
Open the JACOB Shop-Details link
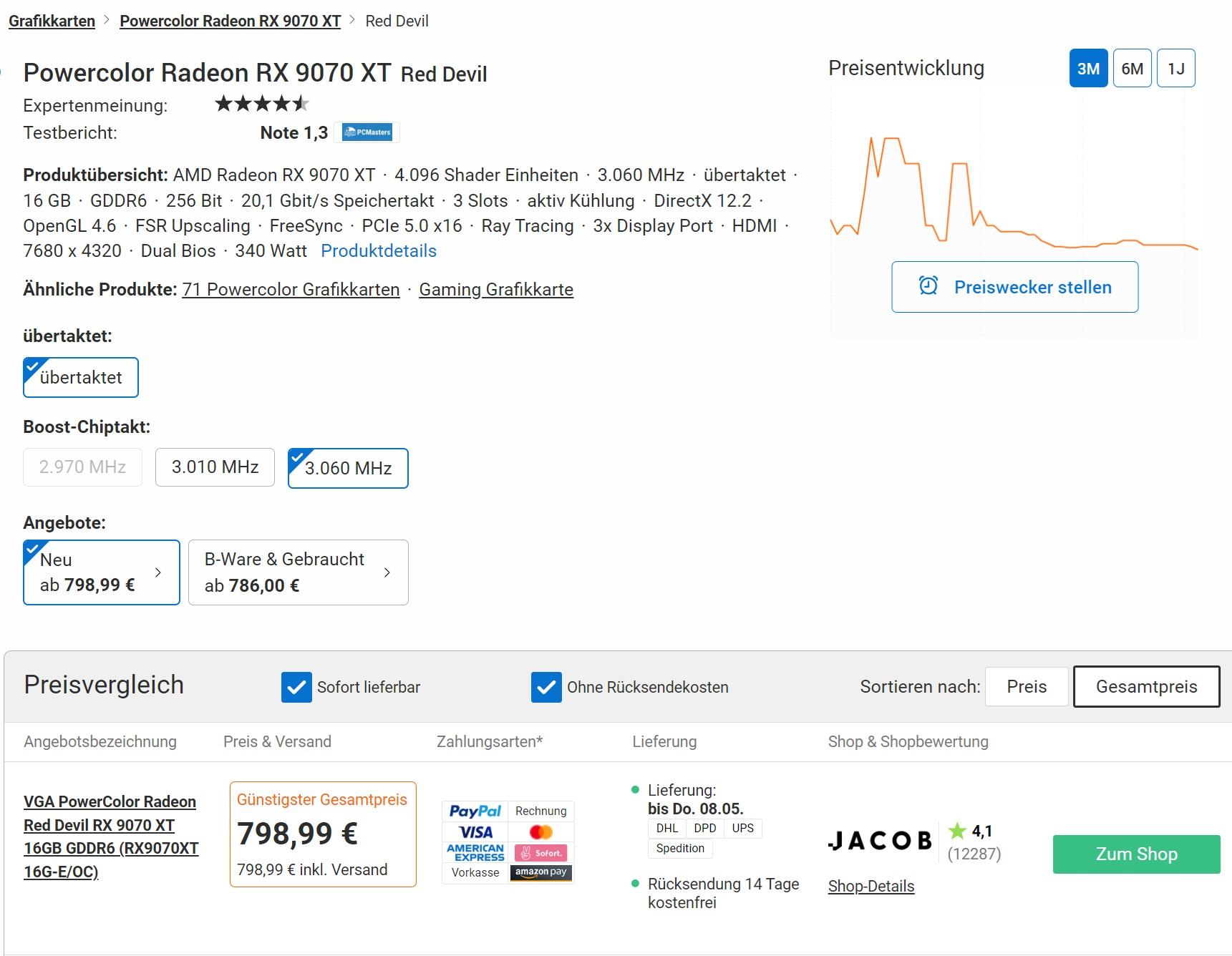coord(871,887)
